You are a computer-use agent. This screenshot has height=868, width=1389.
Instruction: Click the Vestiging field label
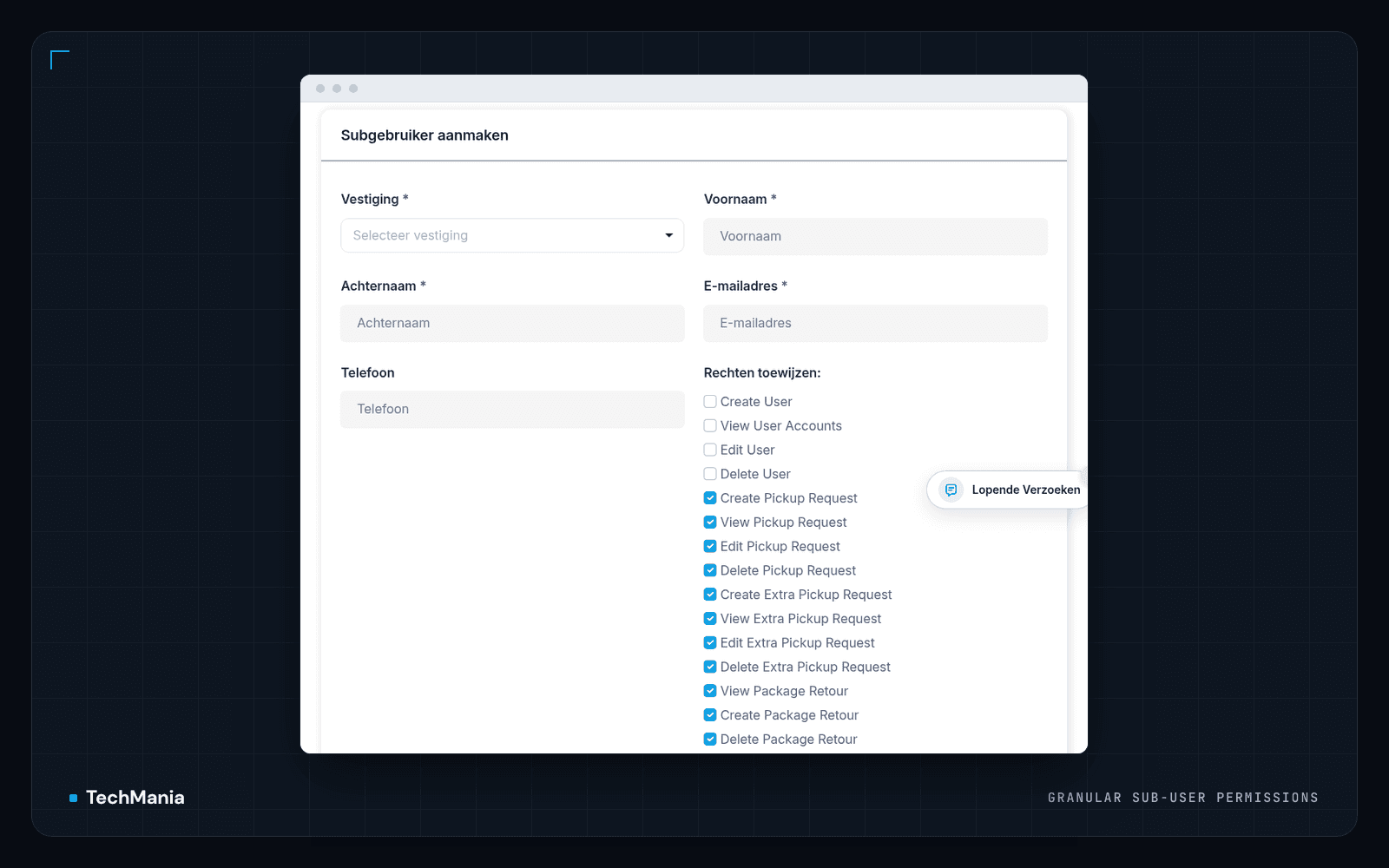tap(374, 199)
